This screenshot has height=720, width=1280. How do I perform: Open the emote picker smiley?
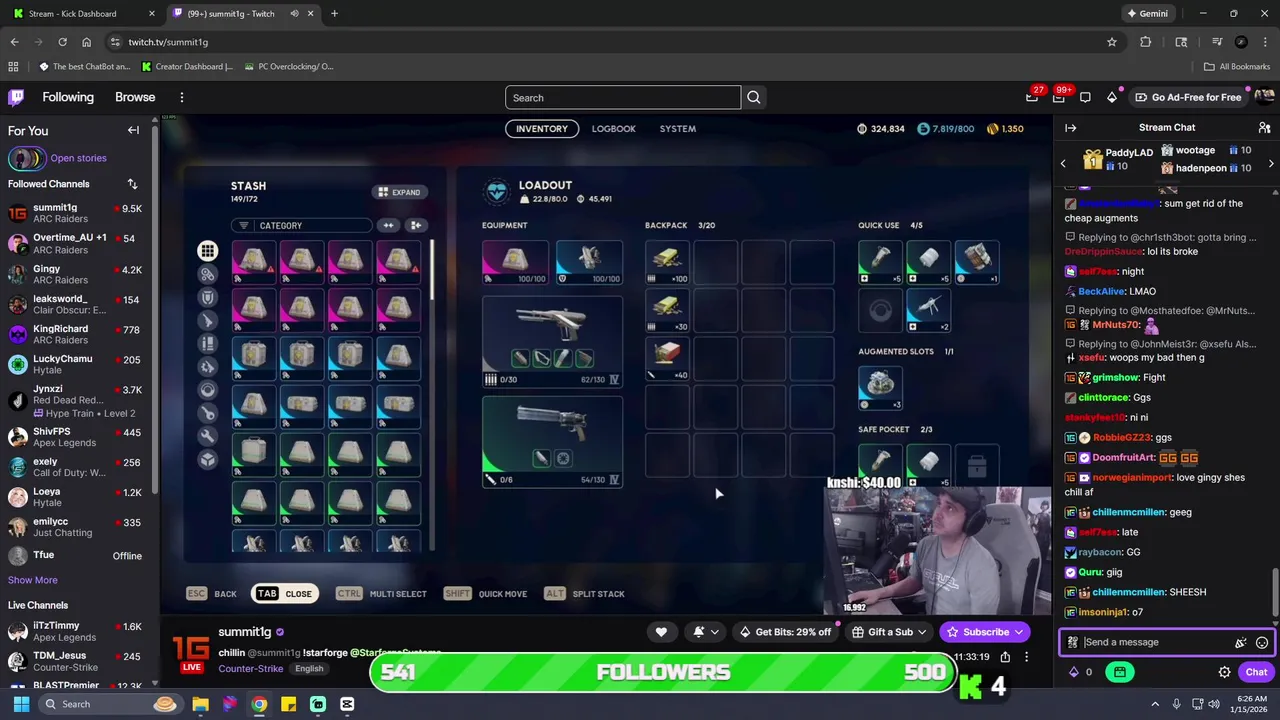[1262, 642]
